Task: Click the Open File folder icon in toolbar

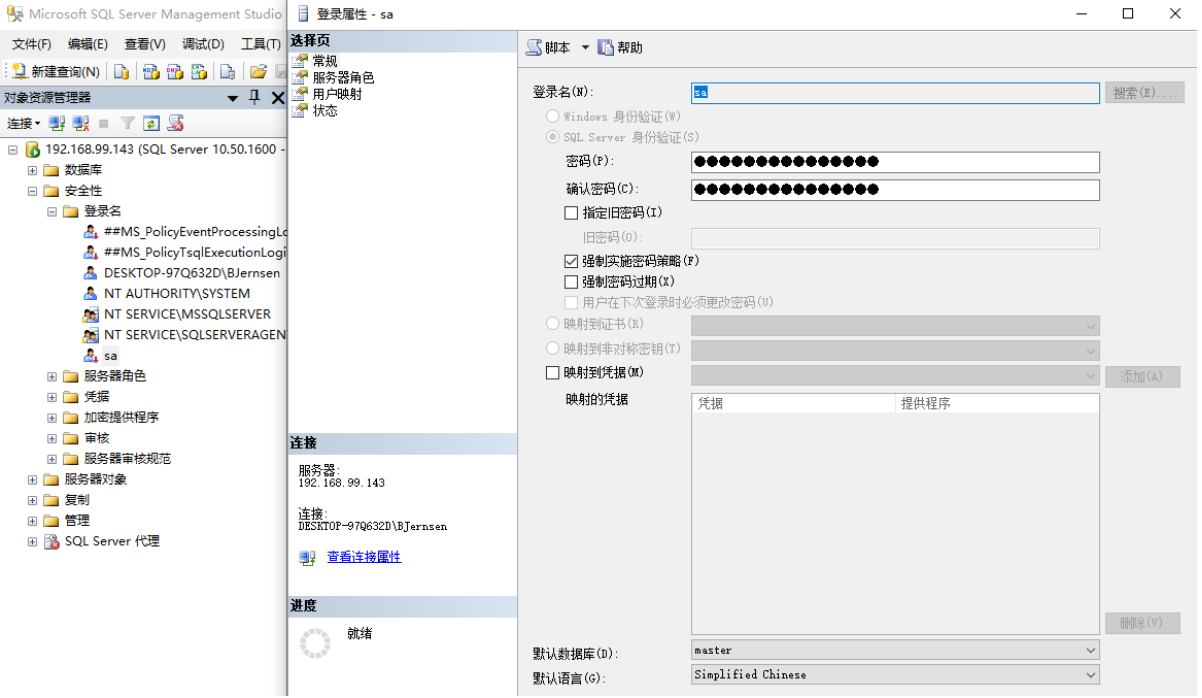Action: pyautogui.click(x=258, y=71)
